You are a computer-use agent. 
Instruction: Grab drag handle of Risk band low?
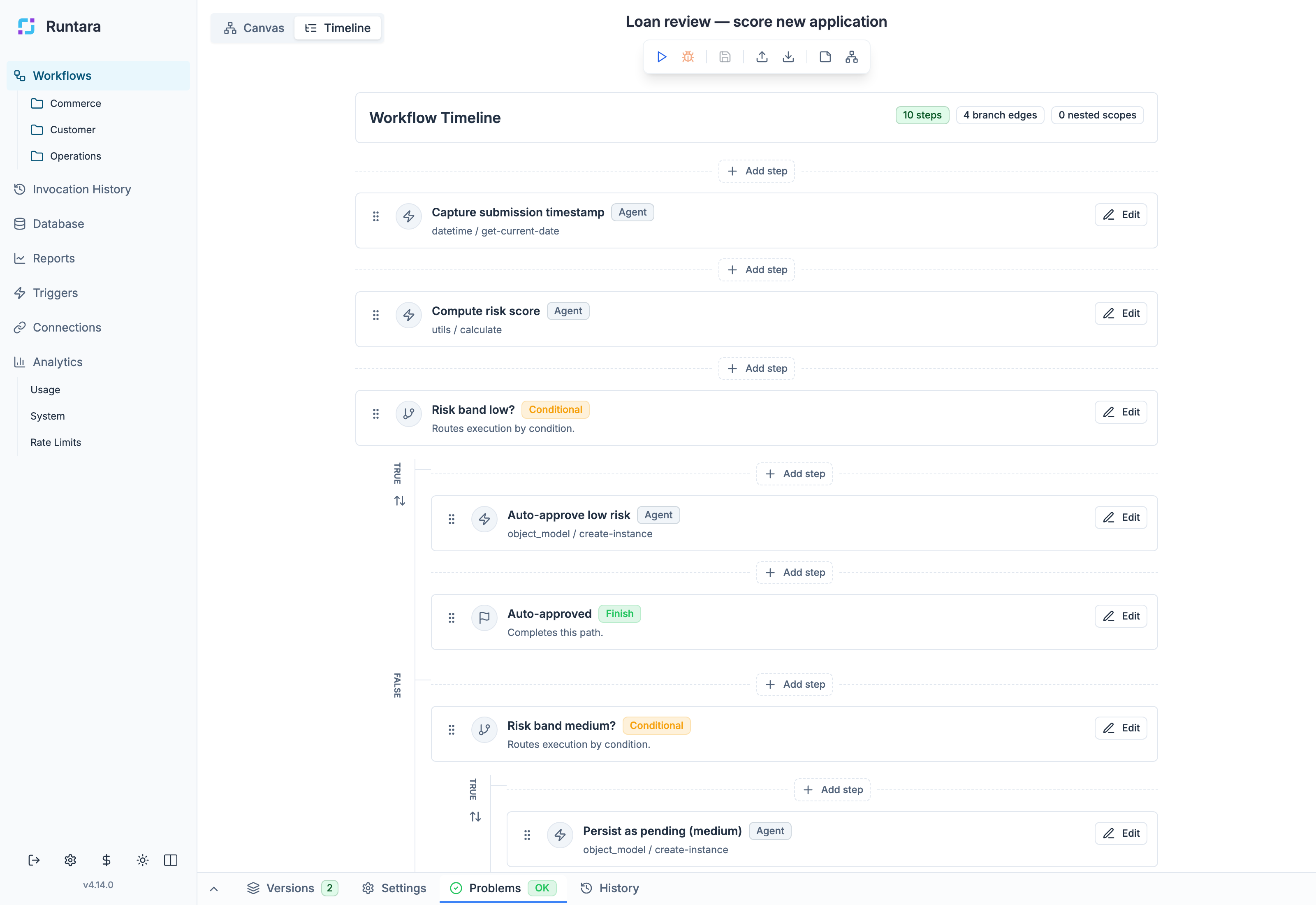tap(376, 413)
